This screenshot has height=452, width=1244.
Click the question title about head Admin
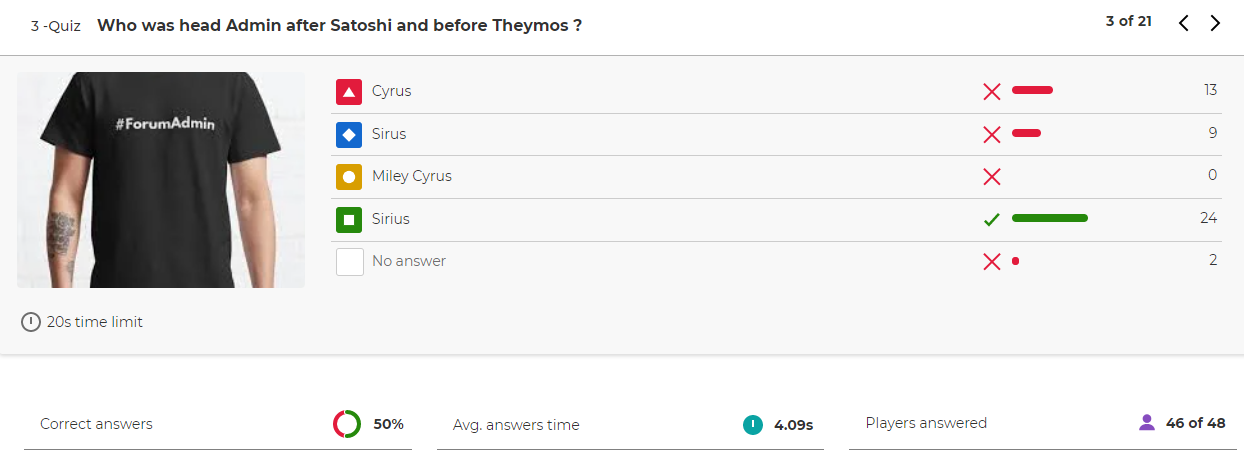click(x=340, y=25)
